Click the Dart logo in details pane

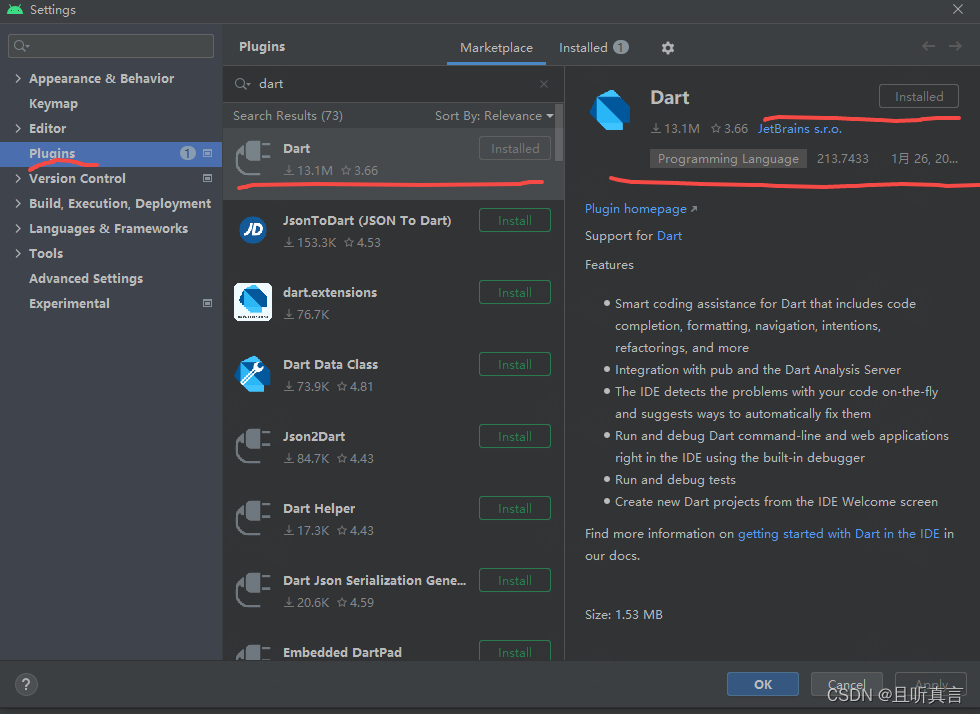pyautogui.click(x=610, y=110)
